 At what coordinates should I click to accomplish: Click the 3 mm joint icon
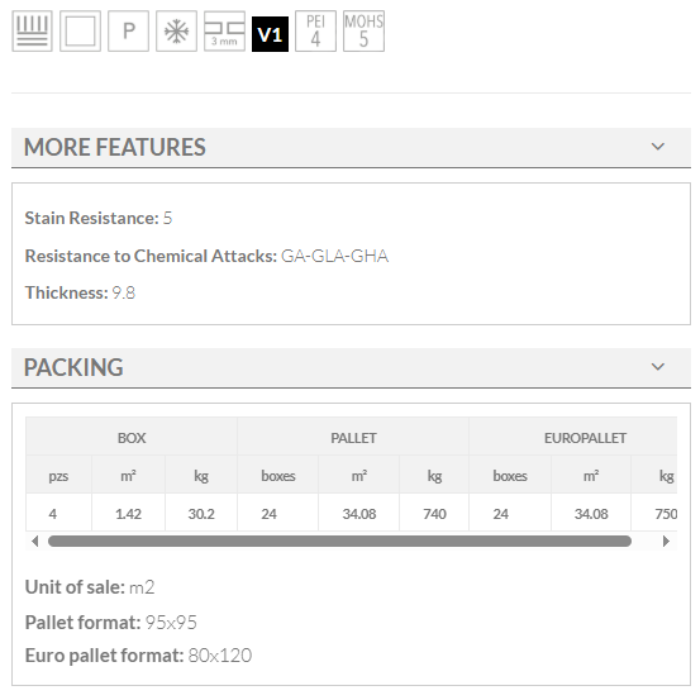tap(223, 32)
